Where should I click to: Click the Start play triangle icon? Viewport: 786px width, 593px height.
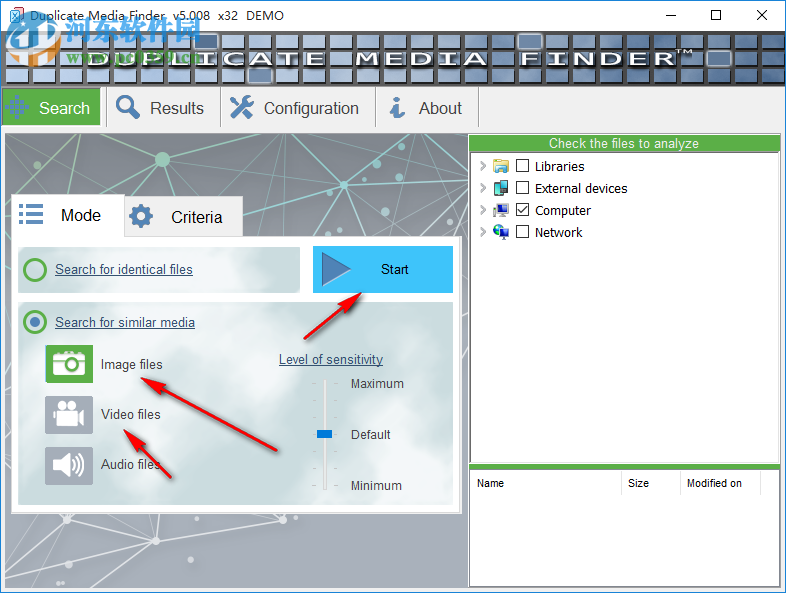tap(335, 269)
